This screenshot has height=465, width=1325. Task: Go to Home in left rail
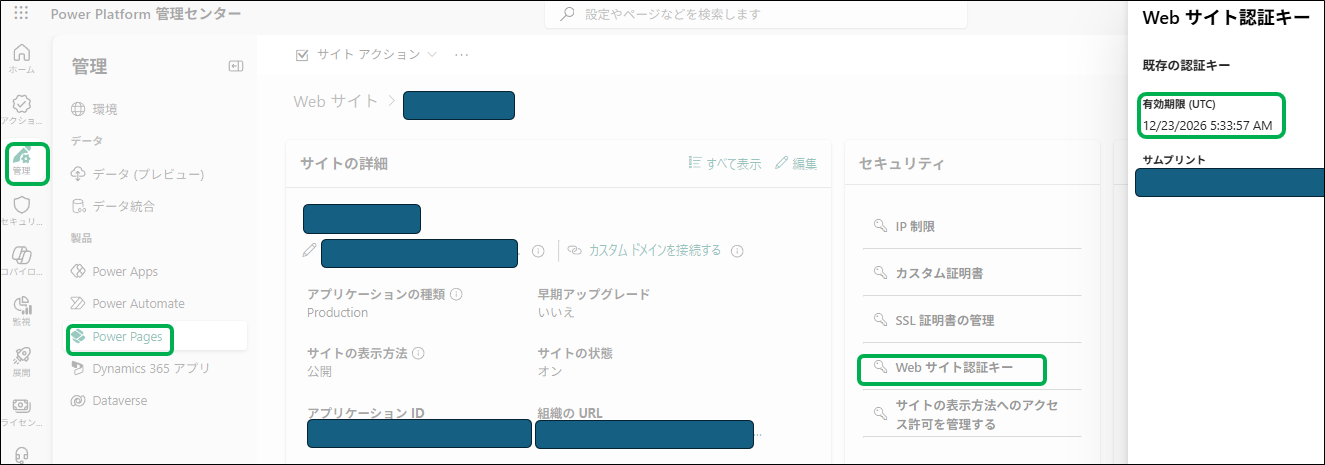[x=22, y=59]
